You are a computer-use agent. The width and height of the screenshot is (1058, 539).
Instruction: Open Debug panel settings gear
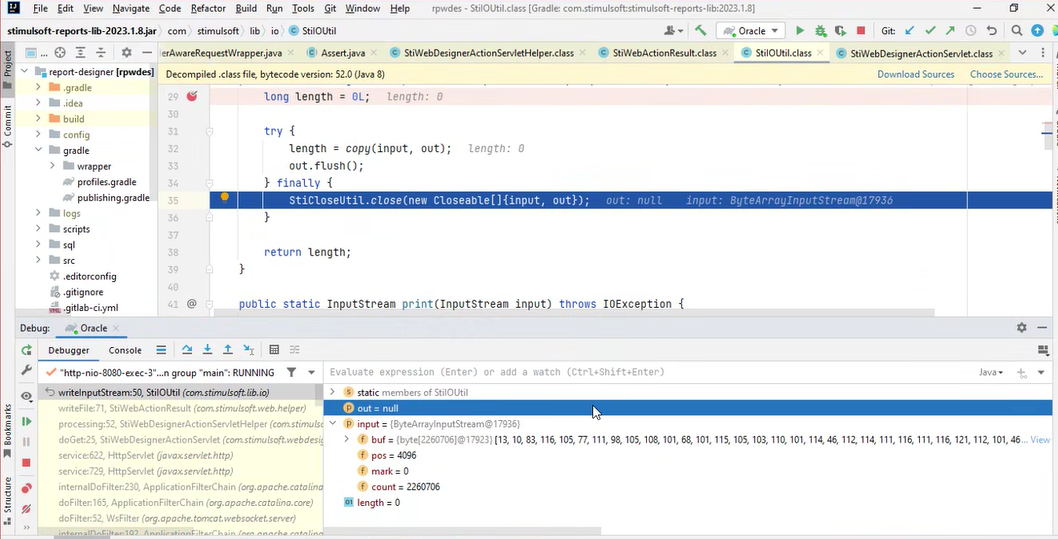pyautogui.click(x=1022, y=328)
